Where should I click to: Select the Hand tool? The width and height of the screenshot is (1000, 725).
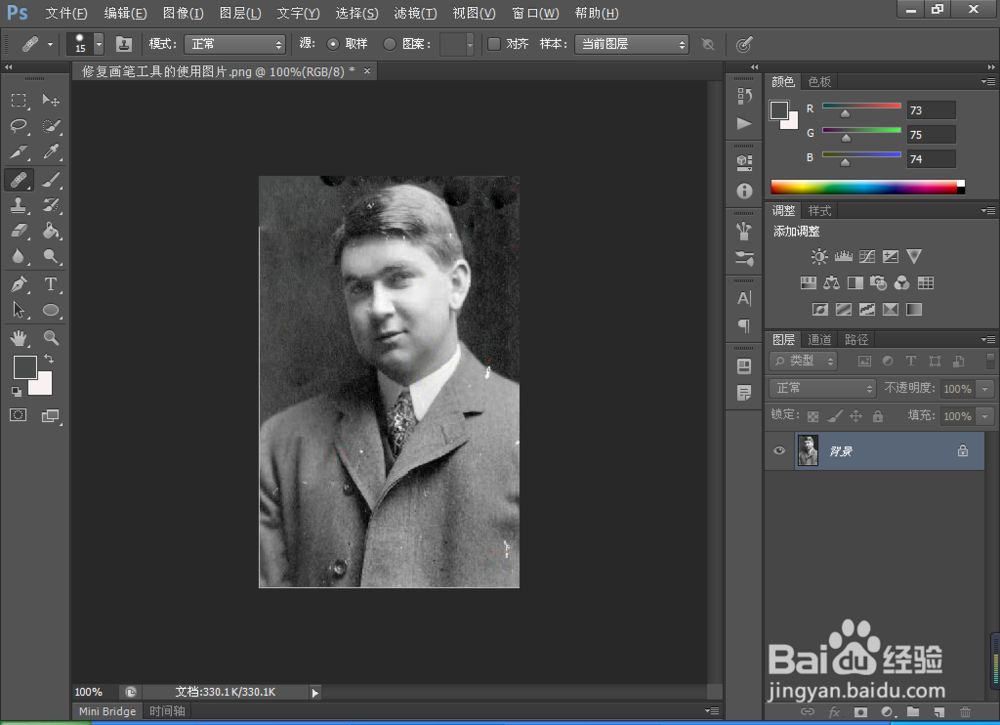point(19,337)
